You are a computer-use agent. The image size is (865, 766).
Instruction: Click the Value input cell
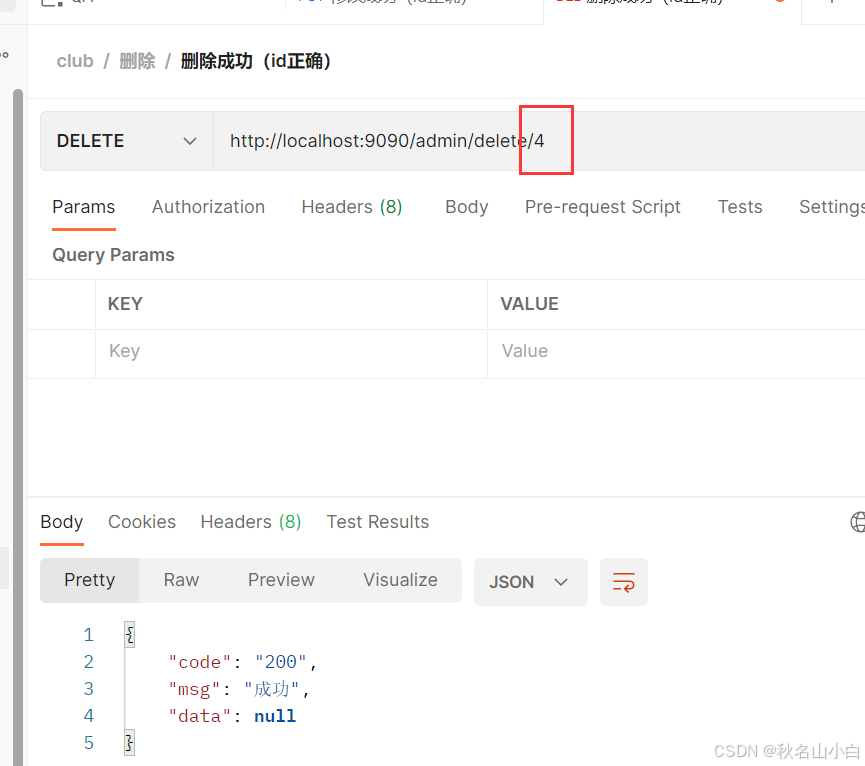(x=676, y=354)
